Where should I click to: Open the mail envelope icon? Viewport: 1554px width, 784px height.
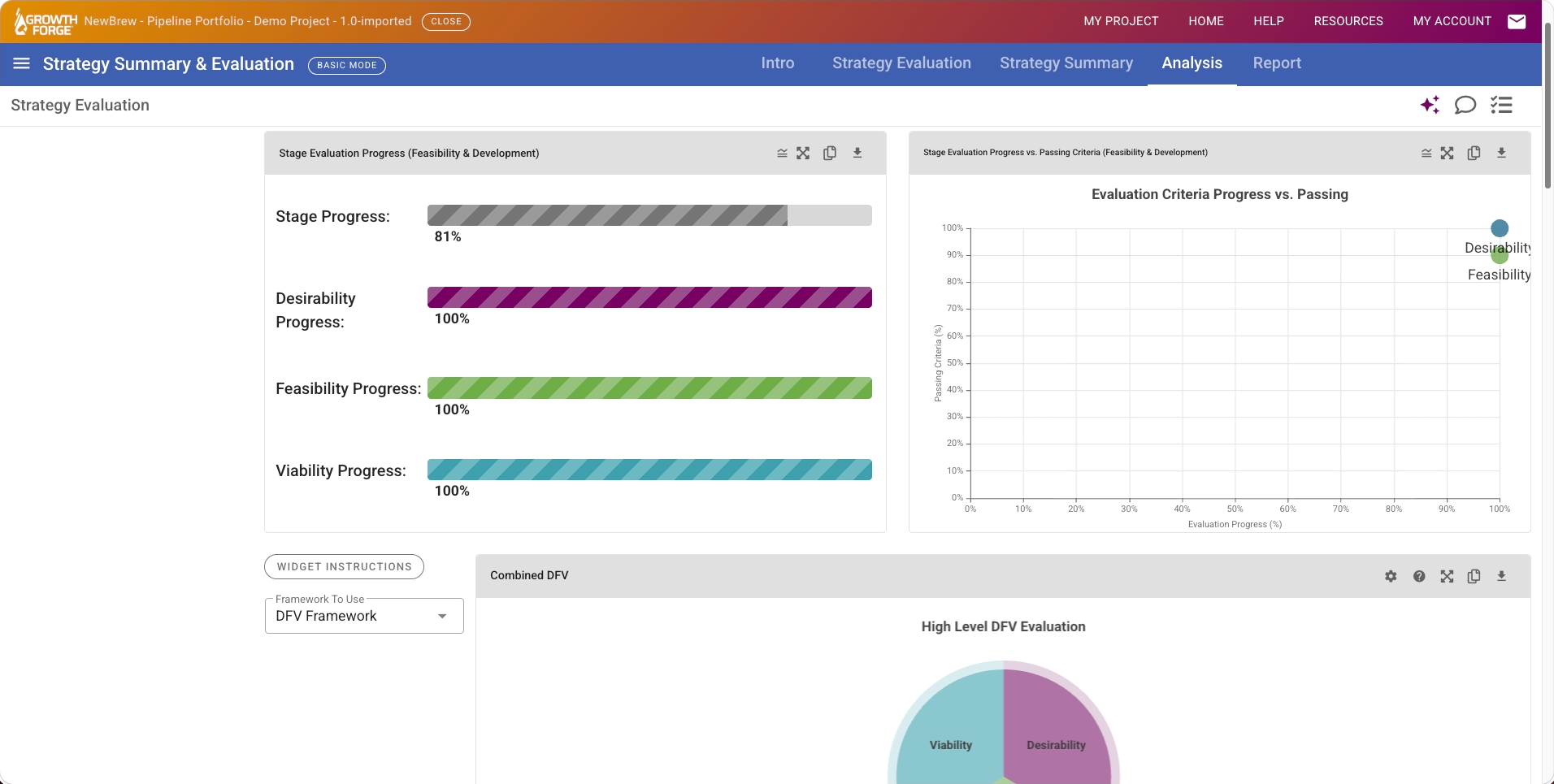coord(1517,21)
